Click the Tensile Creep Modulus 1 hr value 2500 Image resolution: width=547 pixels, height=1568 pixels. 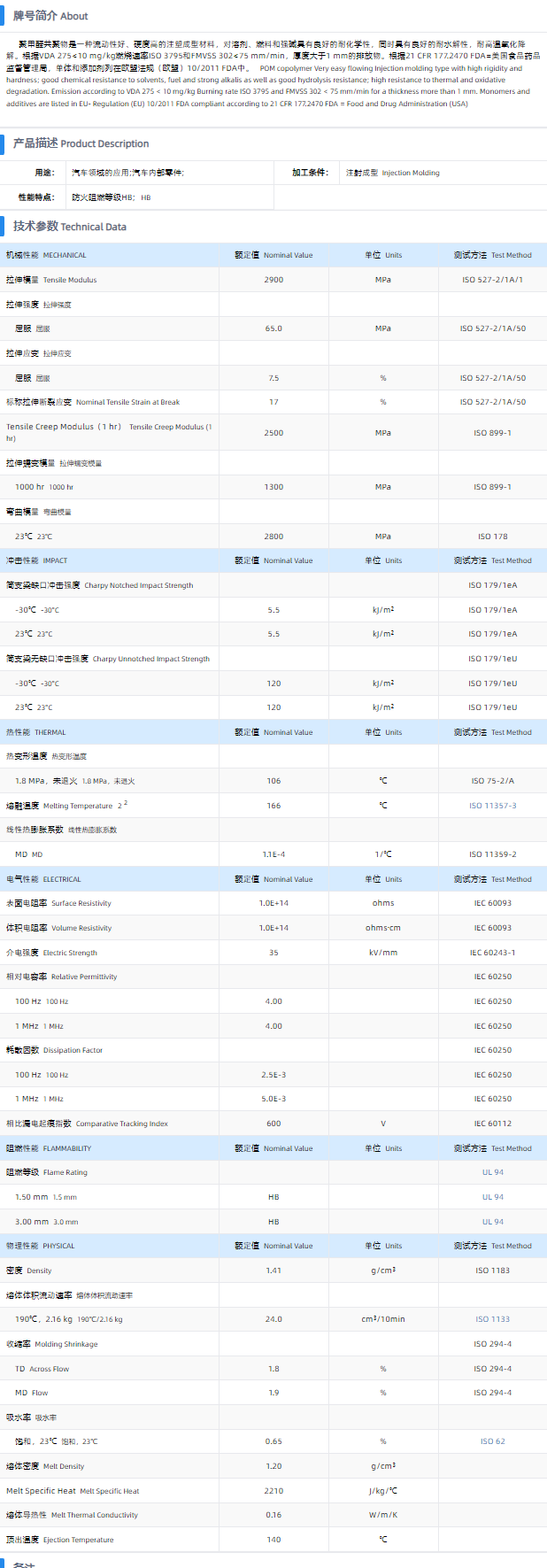click(x=273, y=433)
